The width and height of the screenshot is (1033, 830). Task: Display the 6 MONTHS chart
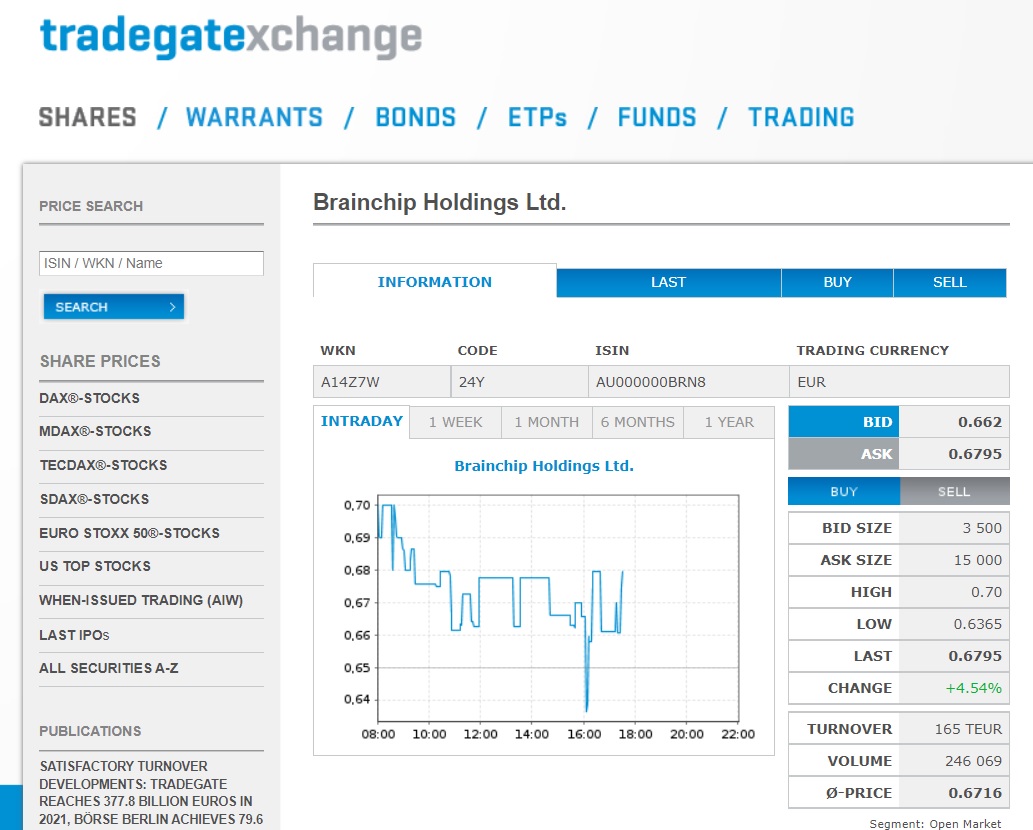637,422
